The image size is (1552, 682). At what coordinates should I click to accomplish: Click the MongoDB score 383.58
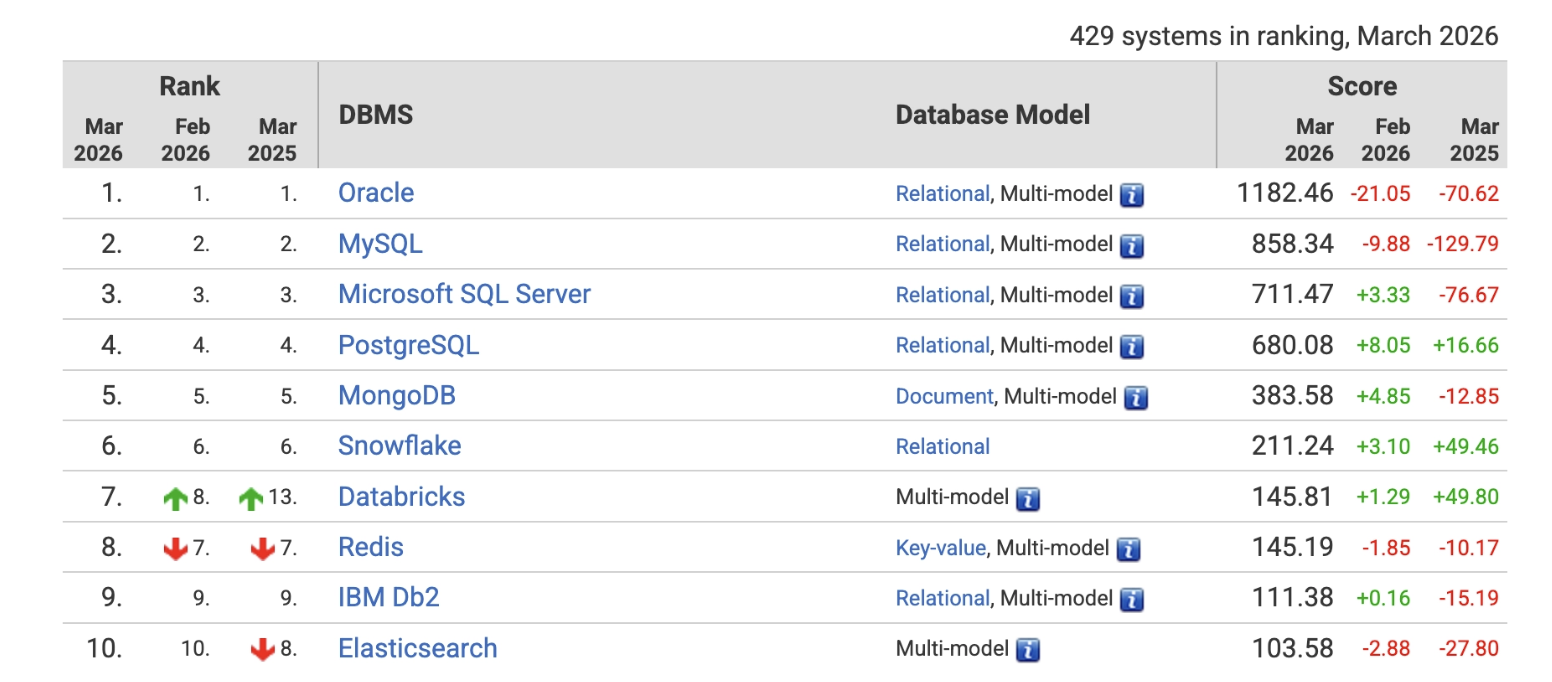pos(1292,396)
